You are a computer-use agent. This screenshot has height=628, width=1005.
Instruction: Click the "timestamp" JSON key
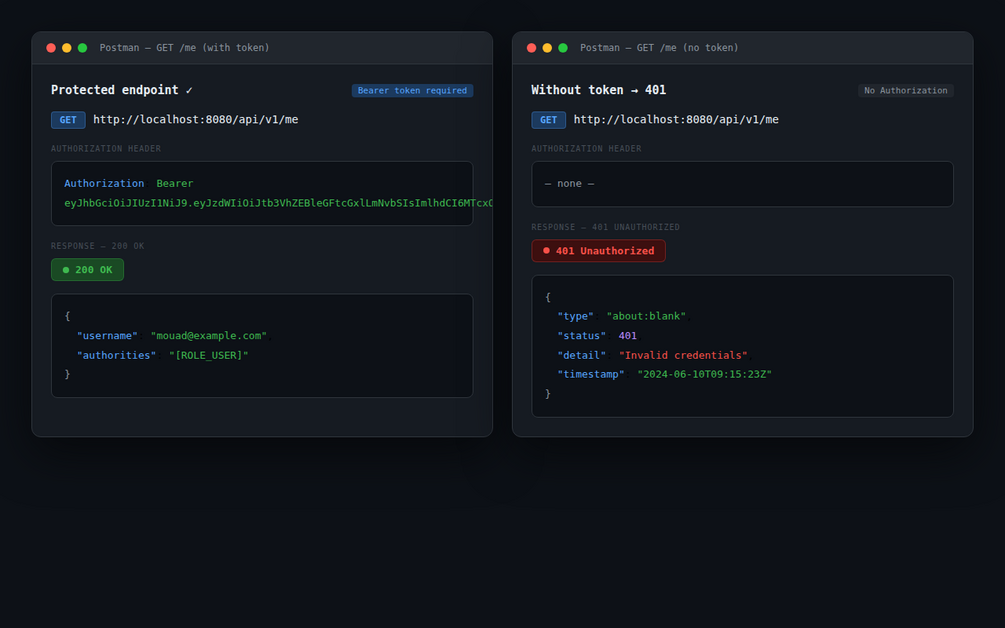(x=590, y=374)
